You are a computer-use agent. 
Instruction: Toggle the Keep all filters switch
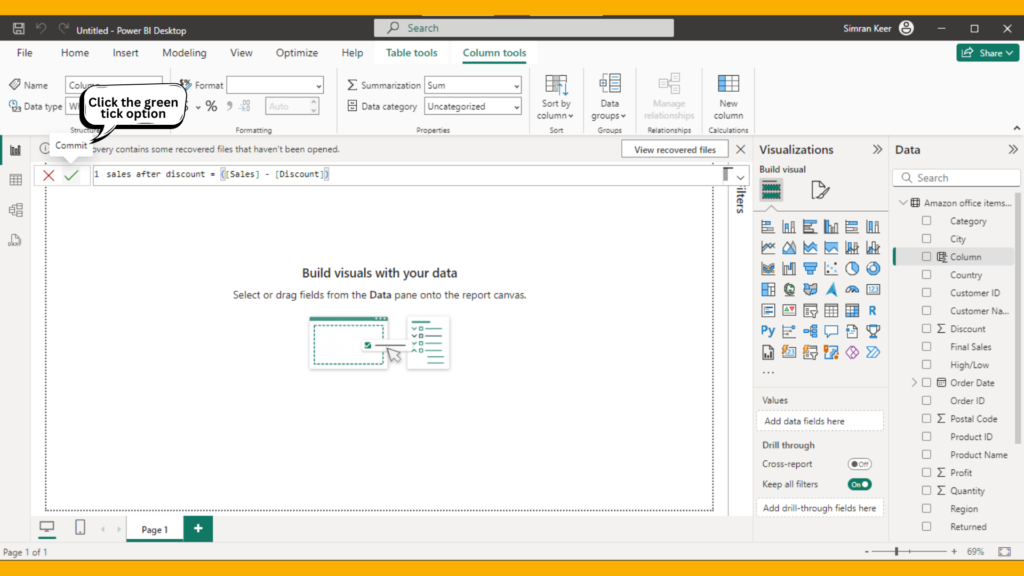click(x=859, y=485)
